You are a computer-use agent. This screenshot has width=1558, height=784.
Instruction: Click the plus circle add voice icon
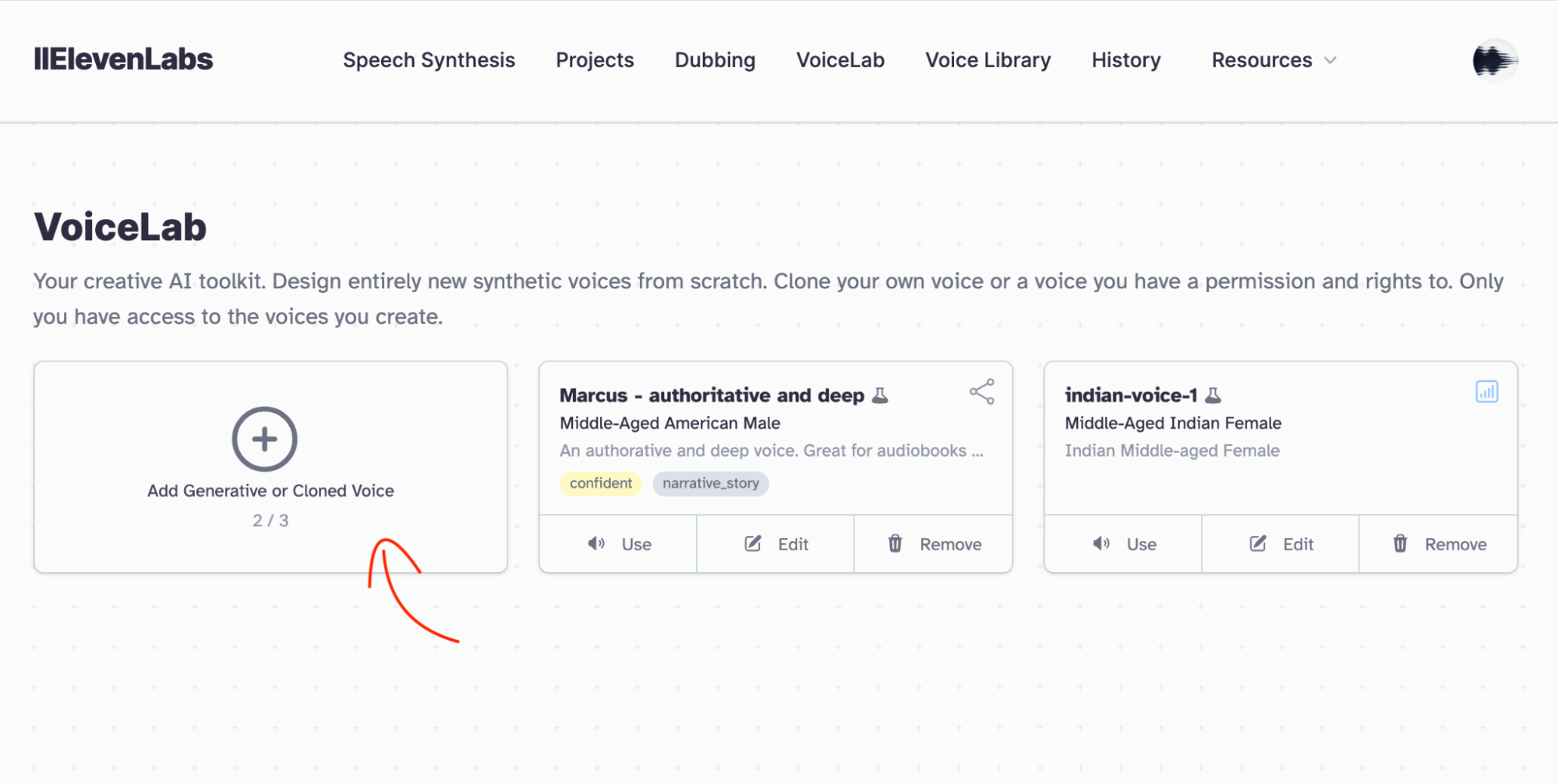point(264,439)
